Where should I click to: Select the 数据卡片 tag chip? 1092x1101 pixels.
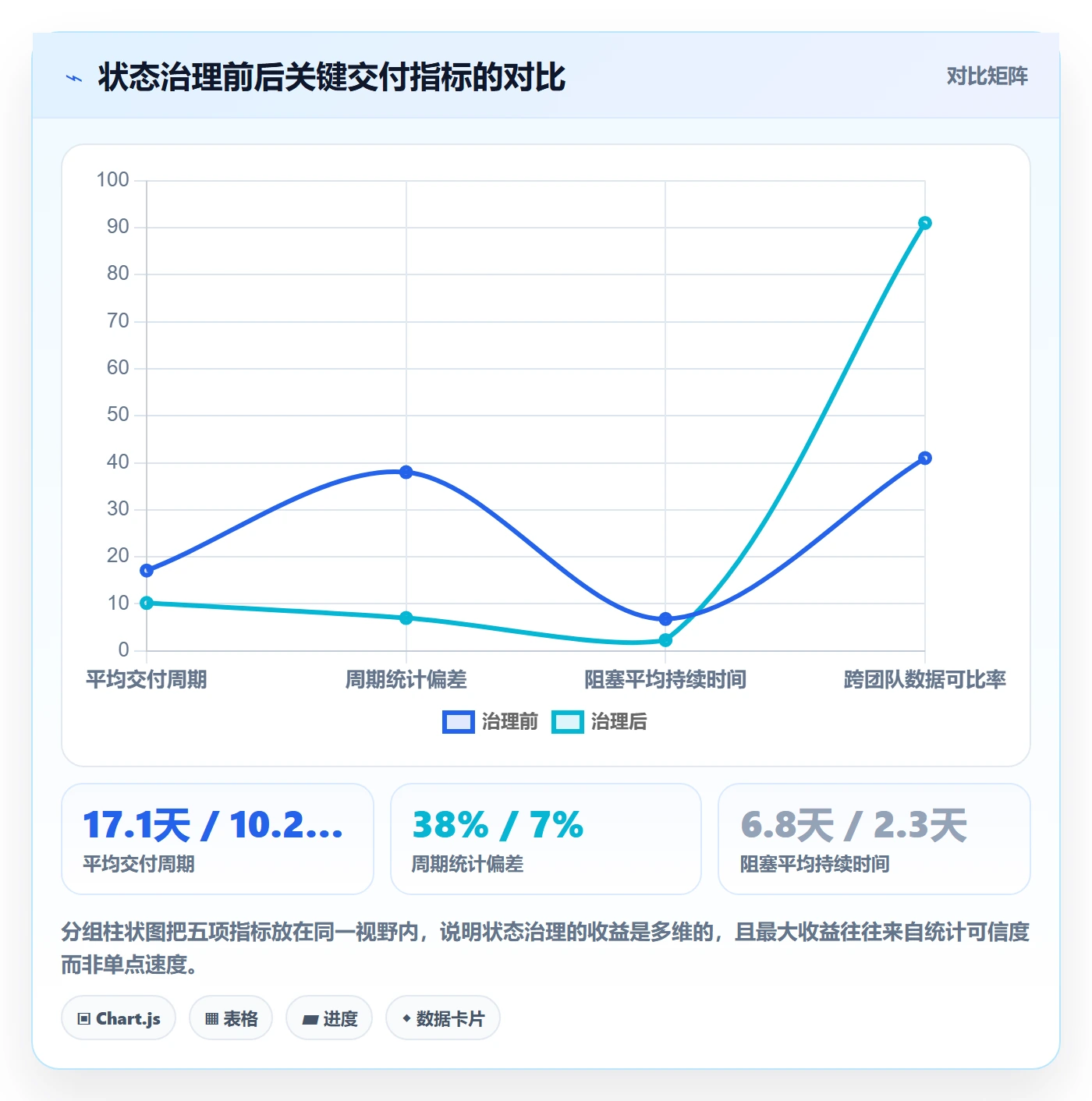point(443,1018)
